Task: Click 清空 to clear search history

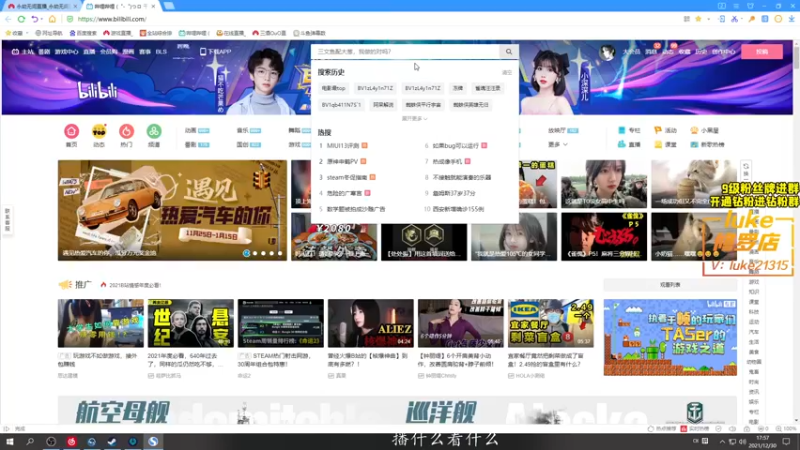Action: [x=506, y=72]
